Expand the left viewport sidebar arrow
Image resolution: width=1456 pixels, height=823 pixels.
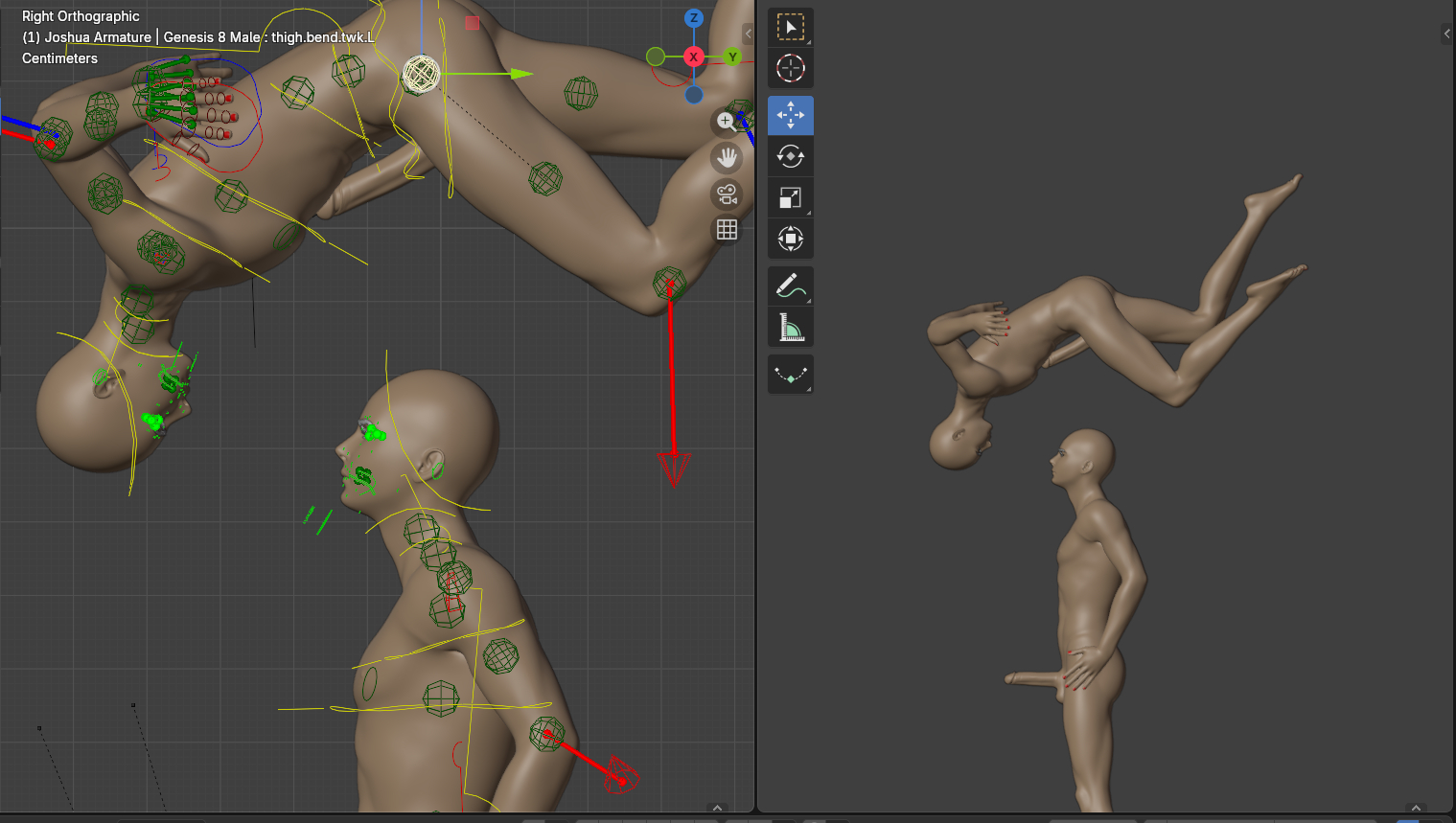point(748,34)
